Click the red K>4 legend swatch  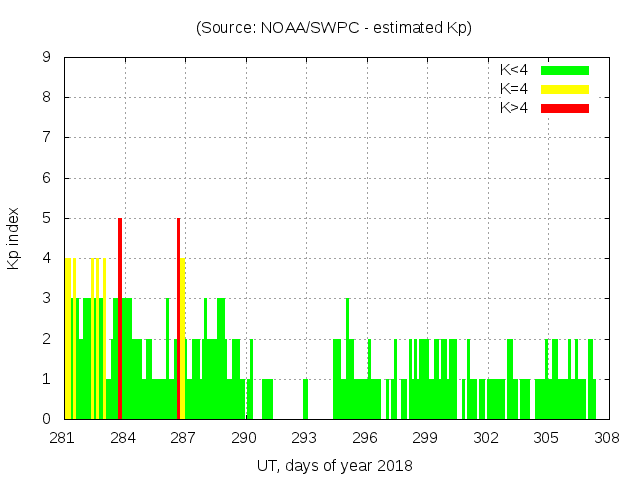click(565, 108)
